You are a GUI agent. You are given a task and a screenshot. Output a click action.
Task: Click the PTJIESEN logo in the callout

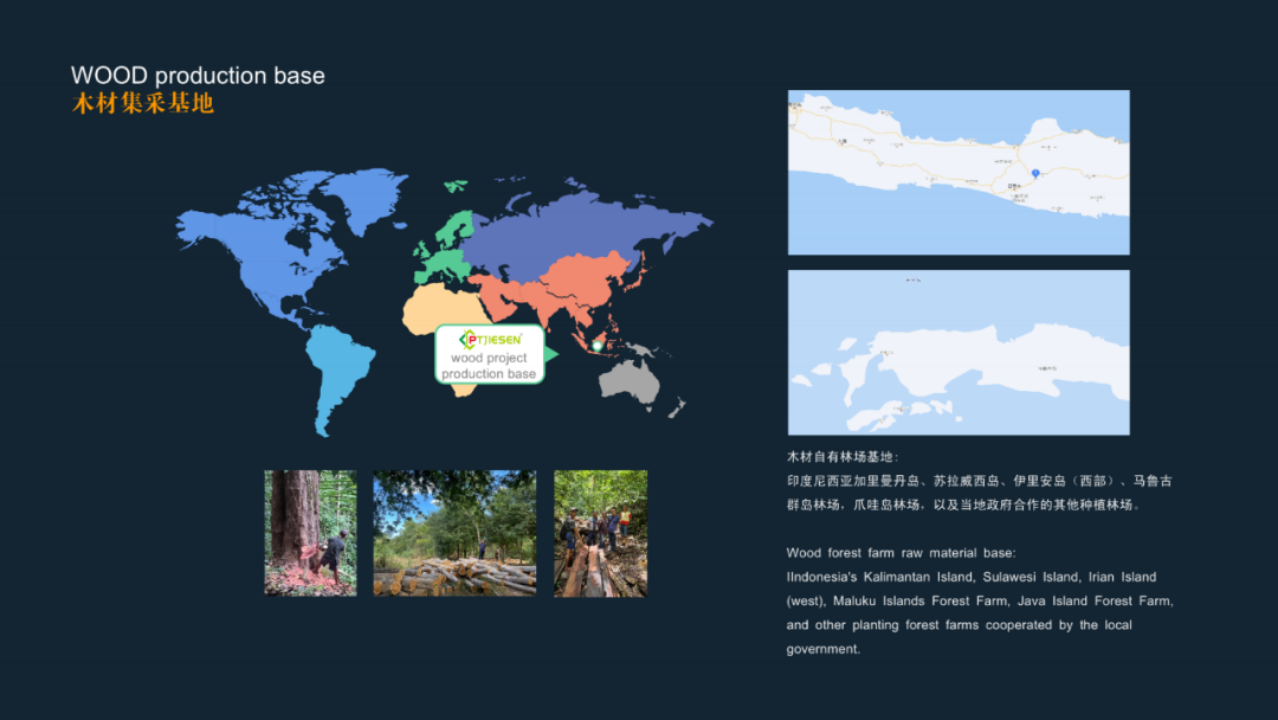(x=490, y=339)
